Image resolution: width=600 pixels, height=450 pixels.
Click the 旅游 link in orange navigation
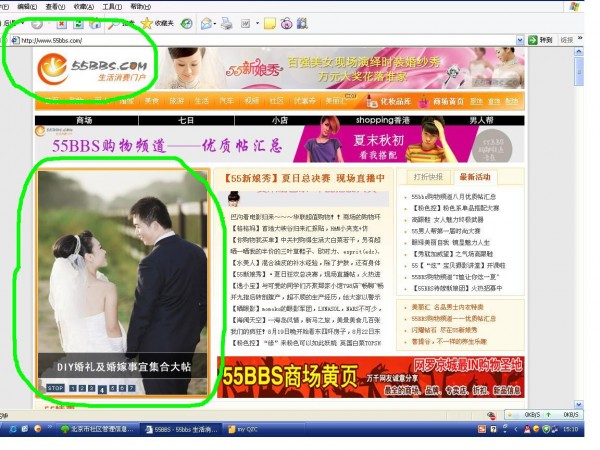(176, 101)
